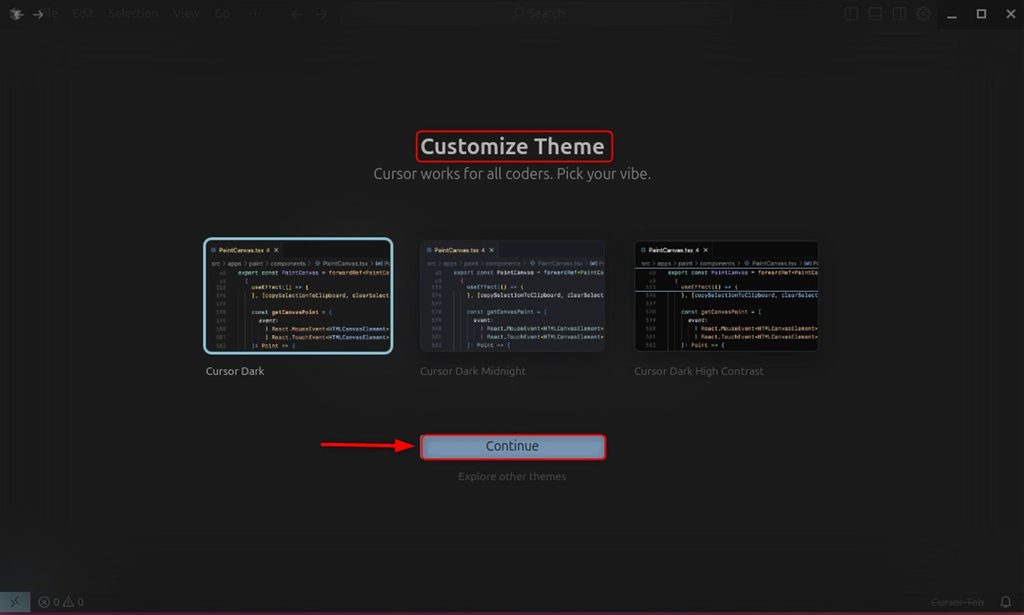This screenshot has width=1024, height=615.
Task: Open the Explore other themes link
Action: pos(512,477)
